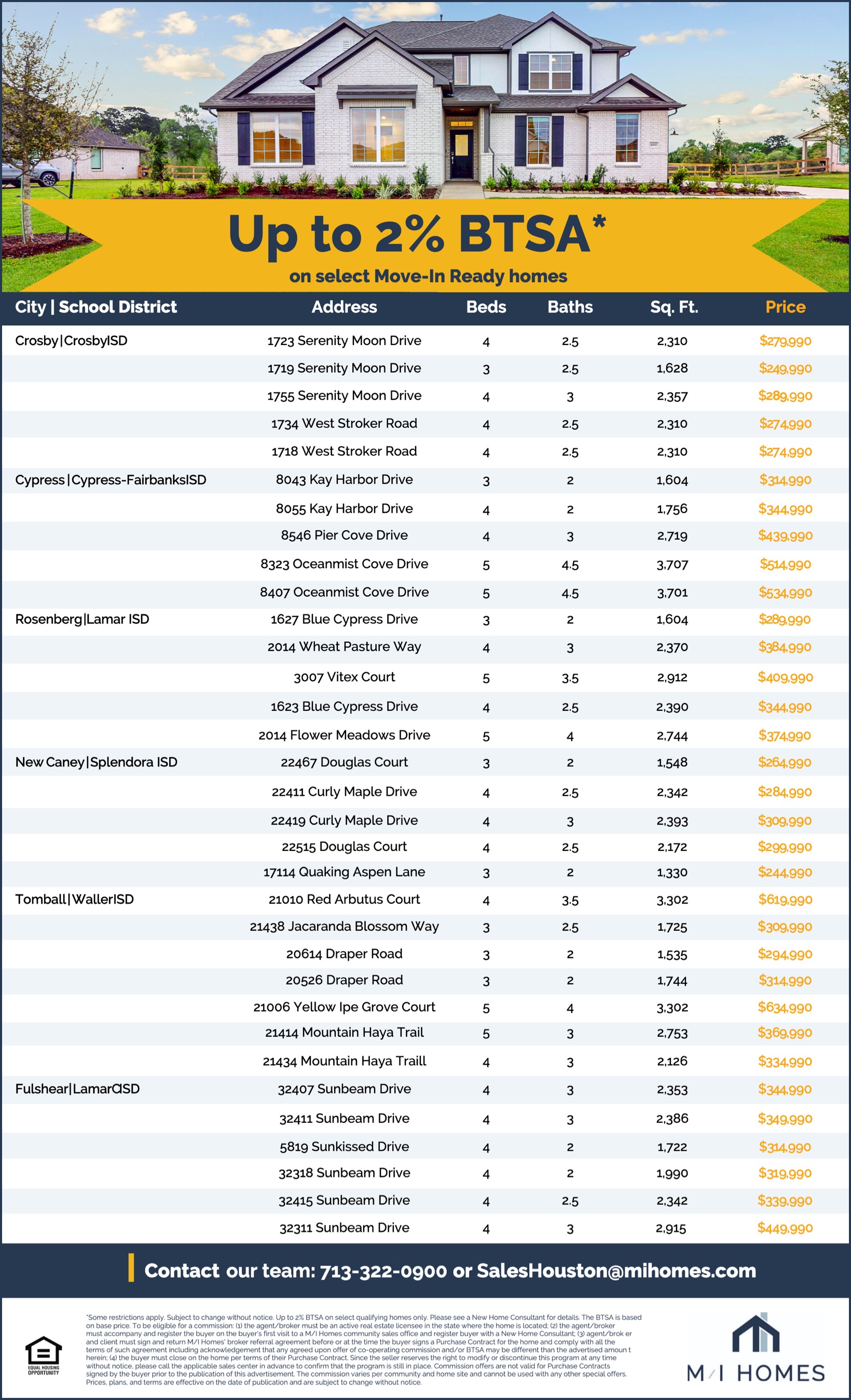Select the 3007 Vitex Court address

click(344, 677)
